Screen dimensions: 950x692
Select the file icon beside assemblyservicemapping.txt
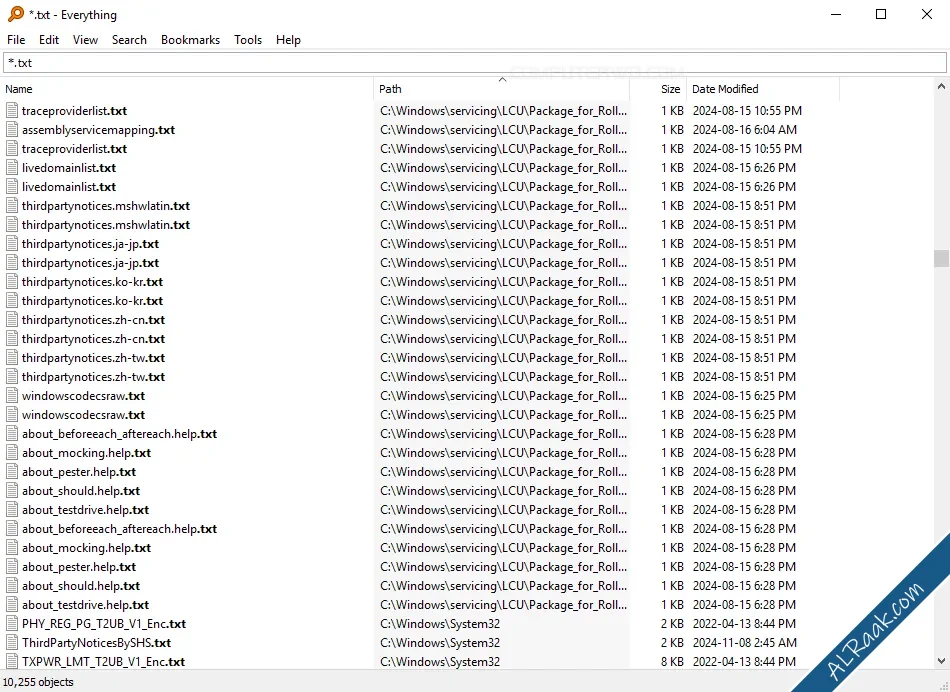[12, 130]
